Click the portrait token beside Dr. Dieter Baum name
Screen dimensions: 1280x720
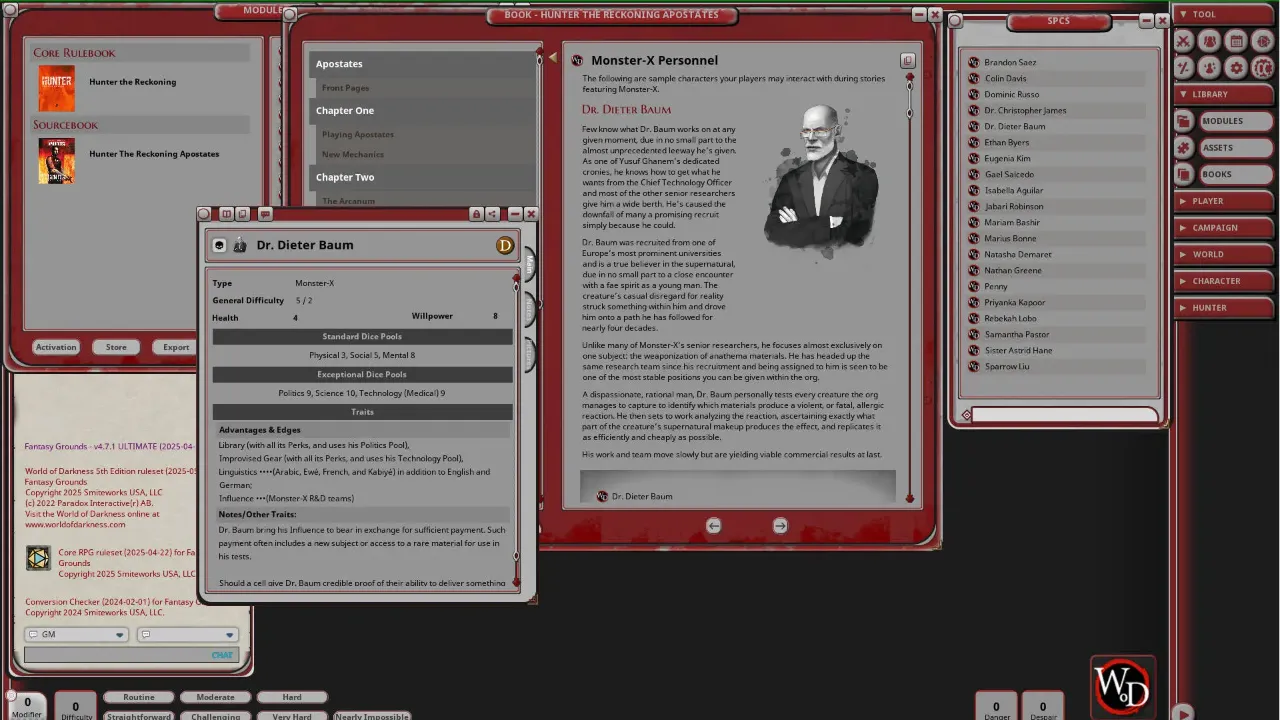click(240, 245)
